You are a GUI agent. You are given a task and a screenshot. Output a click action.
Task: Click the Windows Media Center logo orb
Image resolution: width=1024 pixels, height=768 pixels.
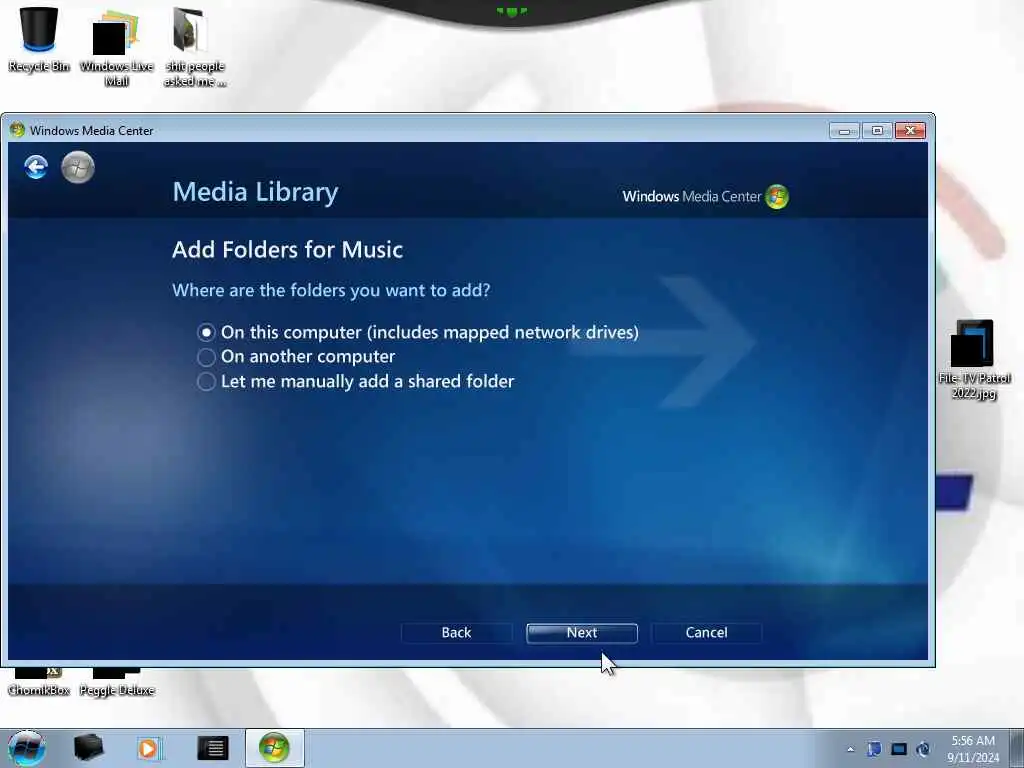point(777,197)
